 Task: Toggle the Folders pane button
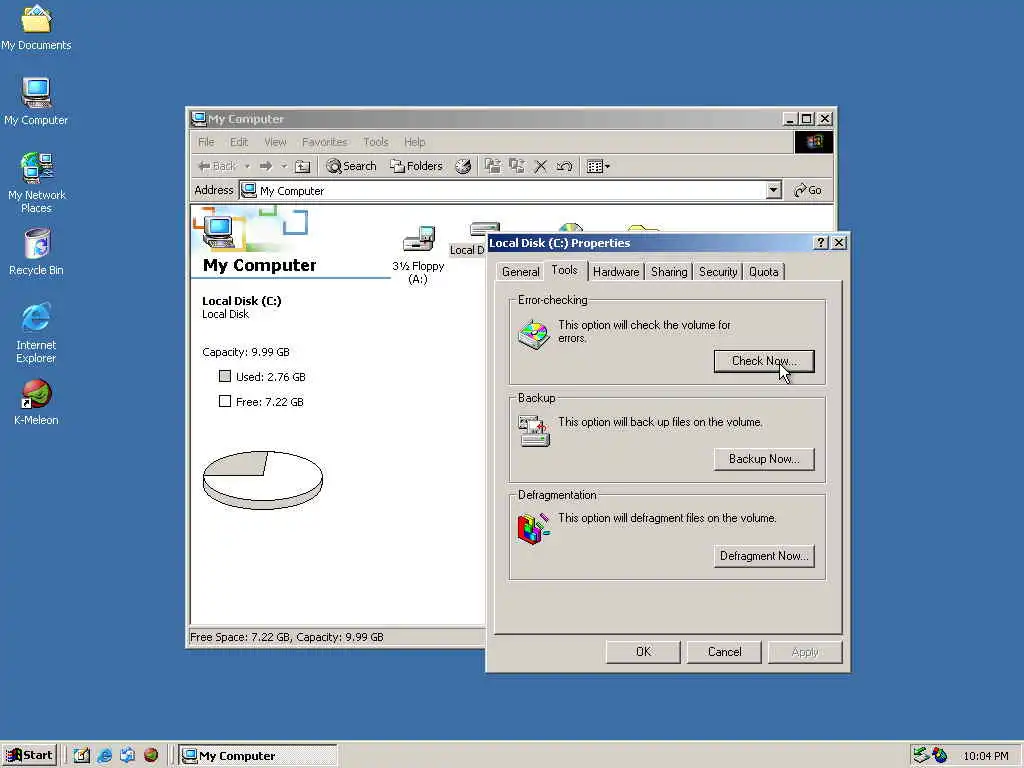(416, 167)
